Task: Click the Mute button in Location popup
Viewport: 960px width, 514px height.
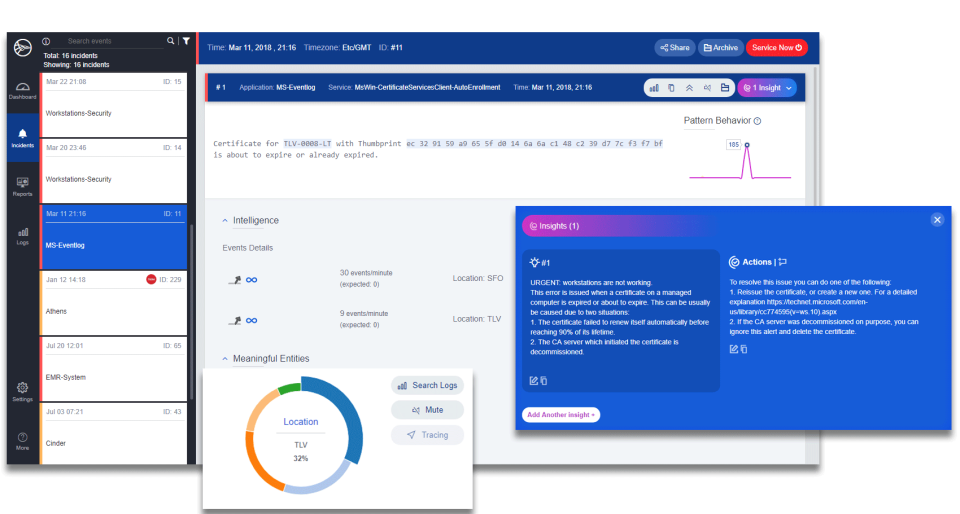Action: pyautogui.click(x=427, y=410)
